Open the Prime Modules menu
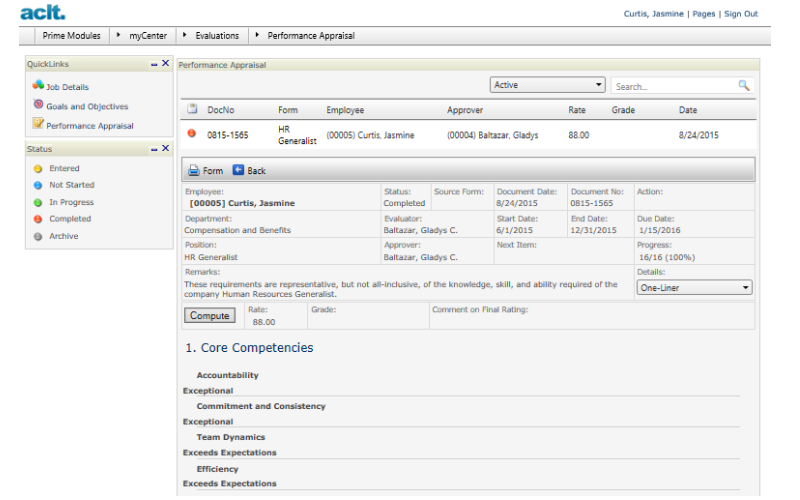Viewport: 800px width, 500px height. pyautogui.click(x=71, y=36)
